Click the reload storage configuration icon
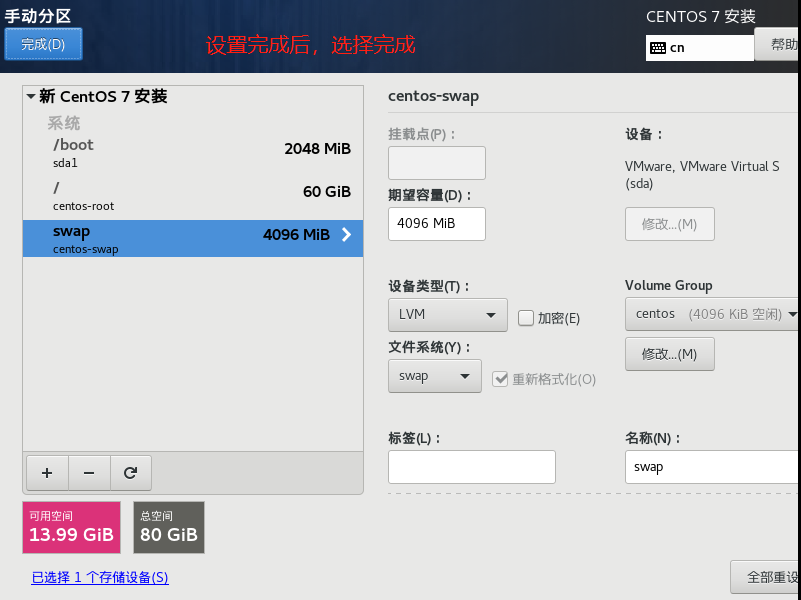This screenshot has height=600, width=801. point(130,473)
